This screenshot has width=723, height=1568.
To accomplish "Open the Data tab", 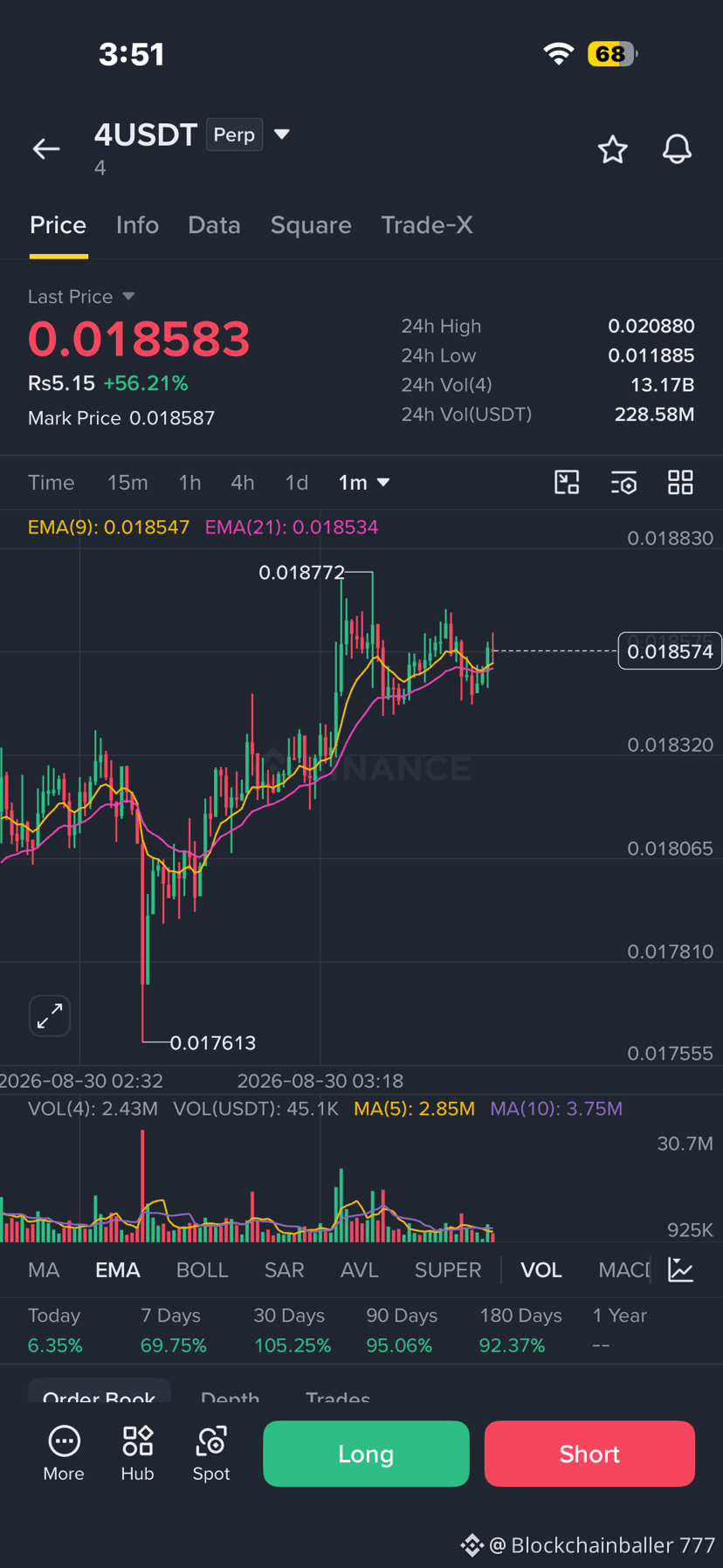I will click(x=214, y=225).
